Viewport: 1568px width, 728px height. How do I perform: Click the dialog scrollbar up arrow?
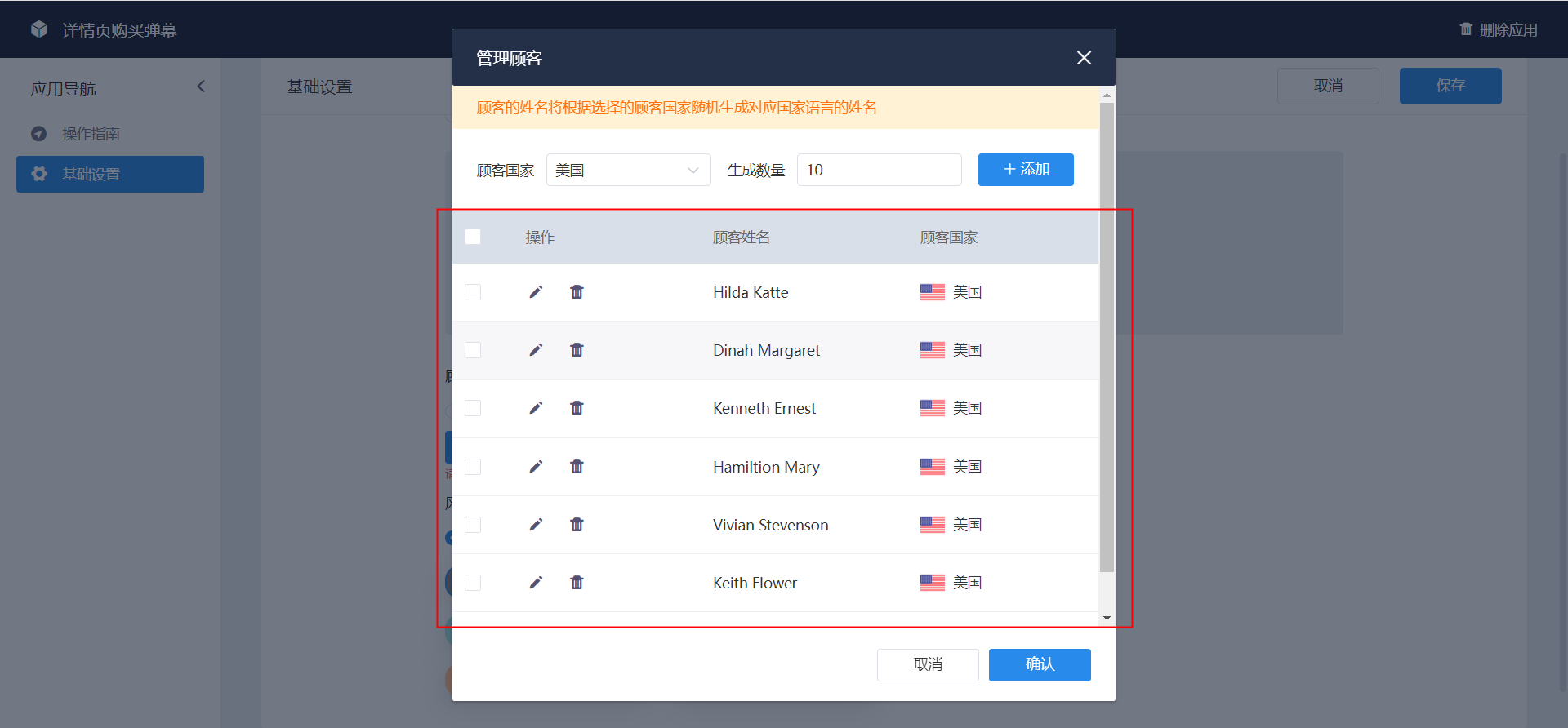1107,95
